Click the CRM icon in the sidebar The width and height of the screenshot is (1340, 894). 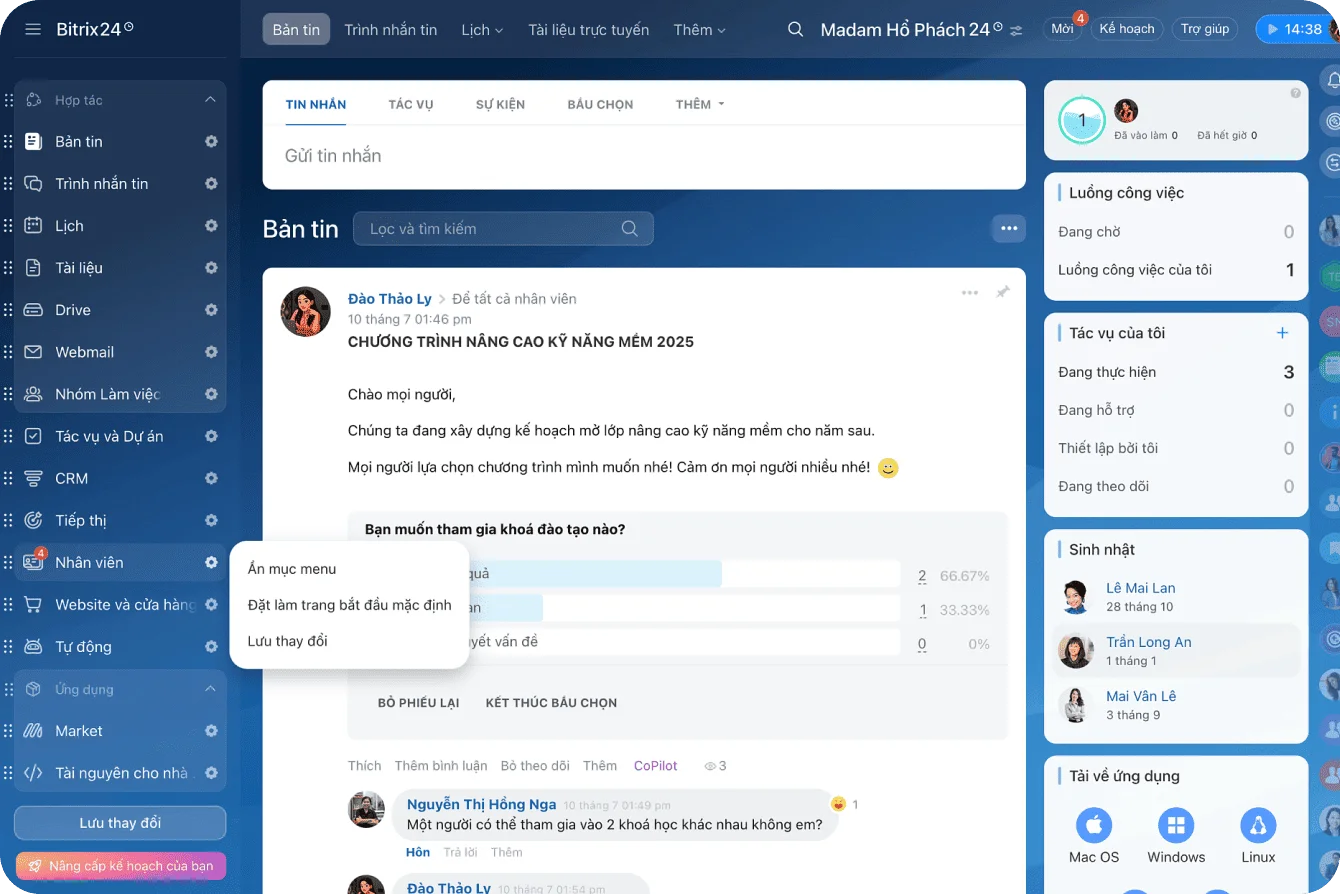(x=33, y=478)
